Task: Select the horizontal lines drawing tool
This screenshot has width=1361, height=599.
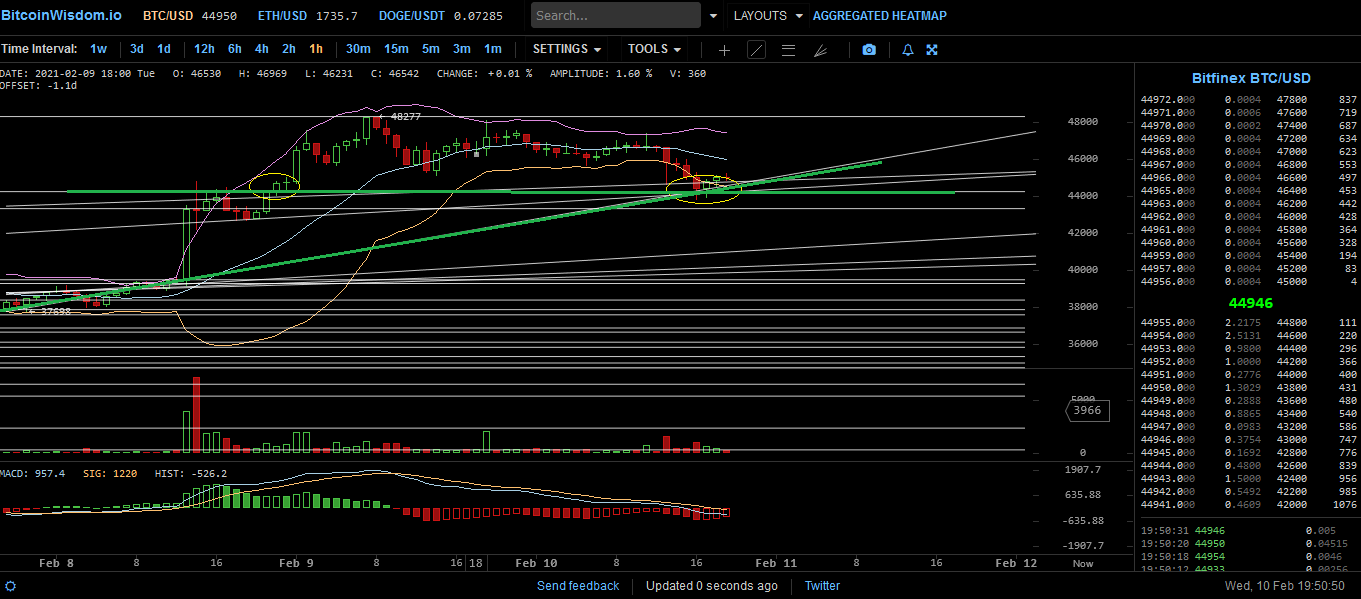Action: pyautogui.click(x=788, y=49)
